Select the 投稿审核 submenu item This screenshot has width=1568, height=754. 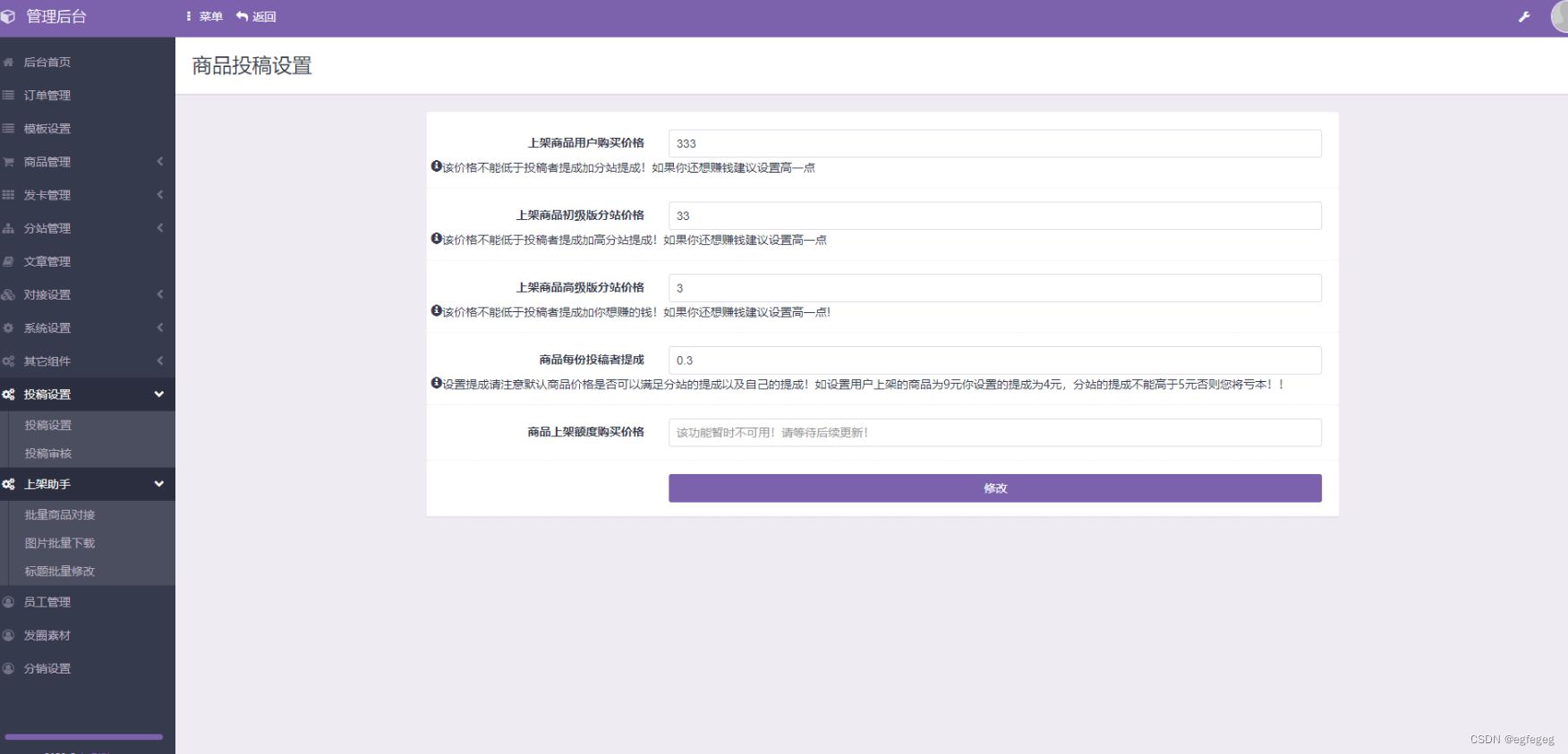click(48, 453)
